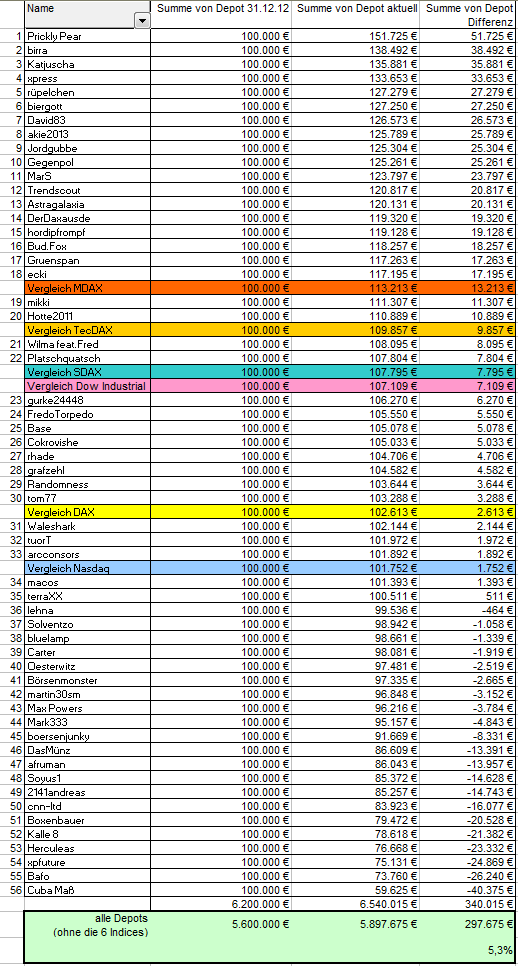Select the 'Vergleich TecDAX' cell
The image size is (518, 966).
tap(87, 330)
